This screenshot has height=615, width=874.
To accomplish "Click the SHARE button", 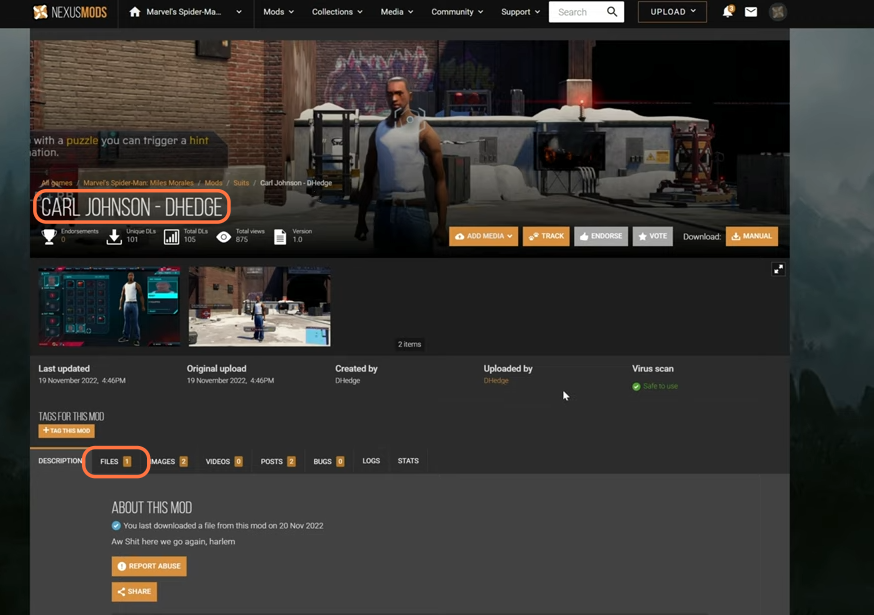I will pos(134,592).
